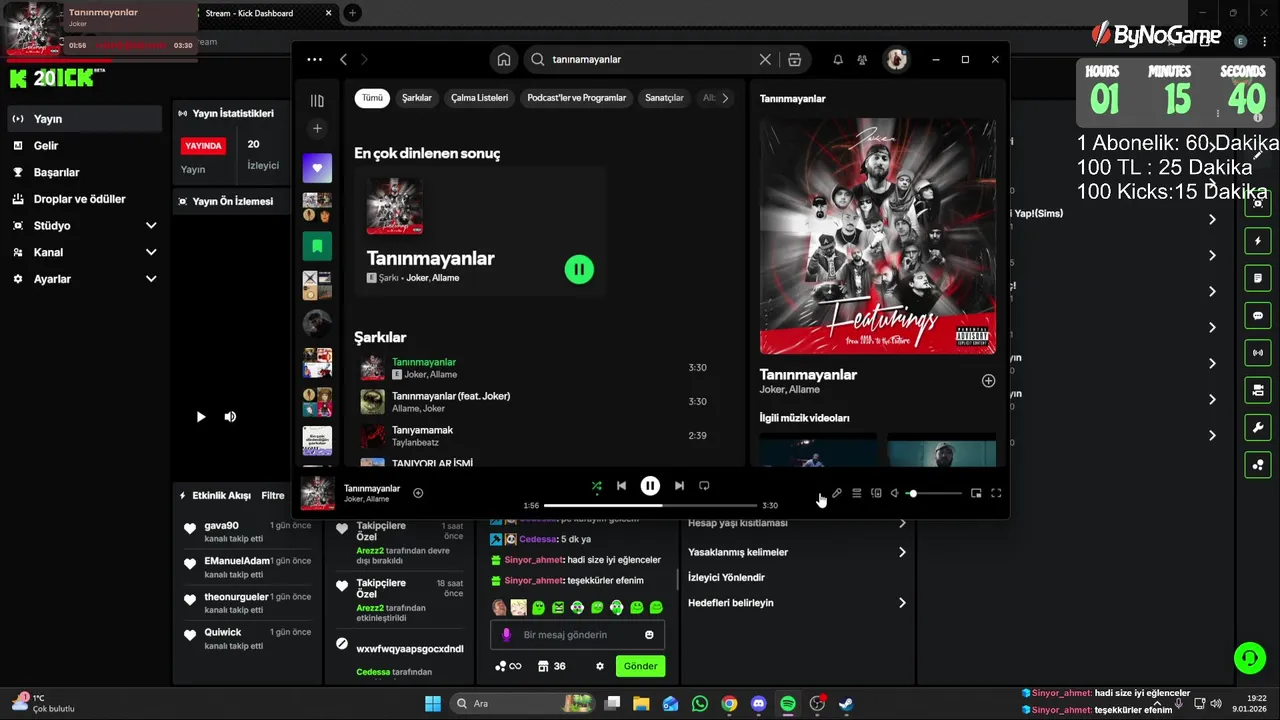Open the Spotify browse icon
The height and width of the screenshot is (720, 1280).
[795, 59]
